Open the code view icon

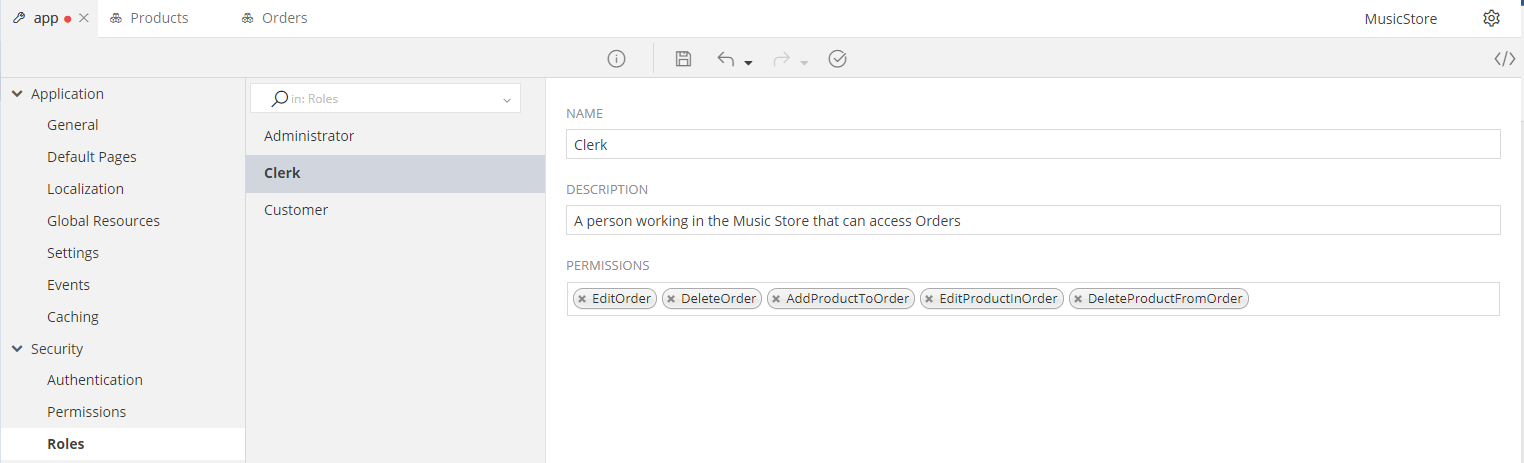pyautogui.click(x=1504, y=59)
